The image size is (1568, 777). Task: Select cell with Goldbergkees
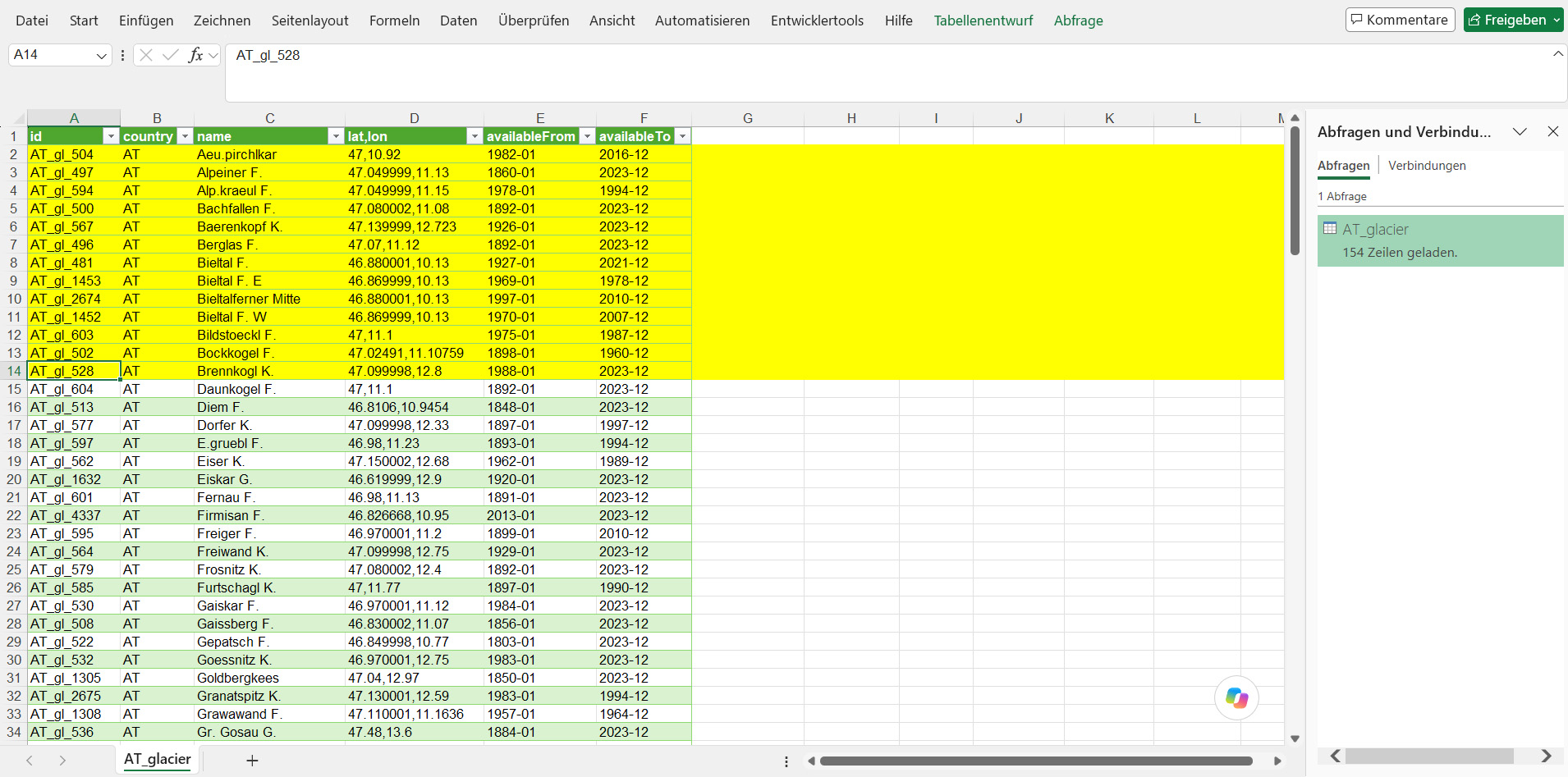pos(269,678)
